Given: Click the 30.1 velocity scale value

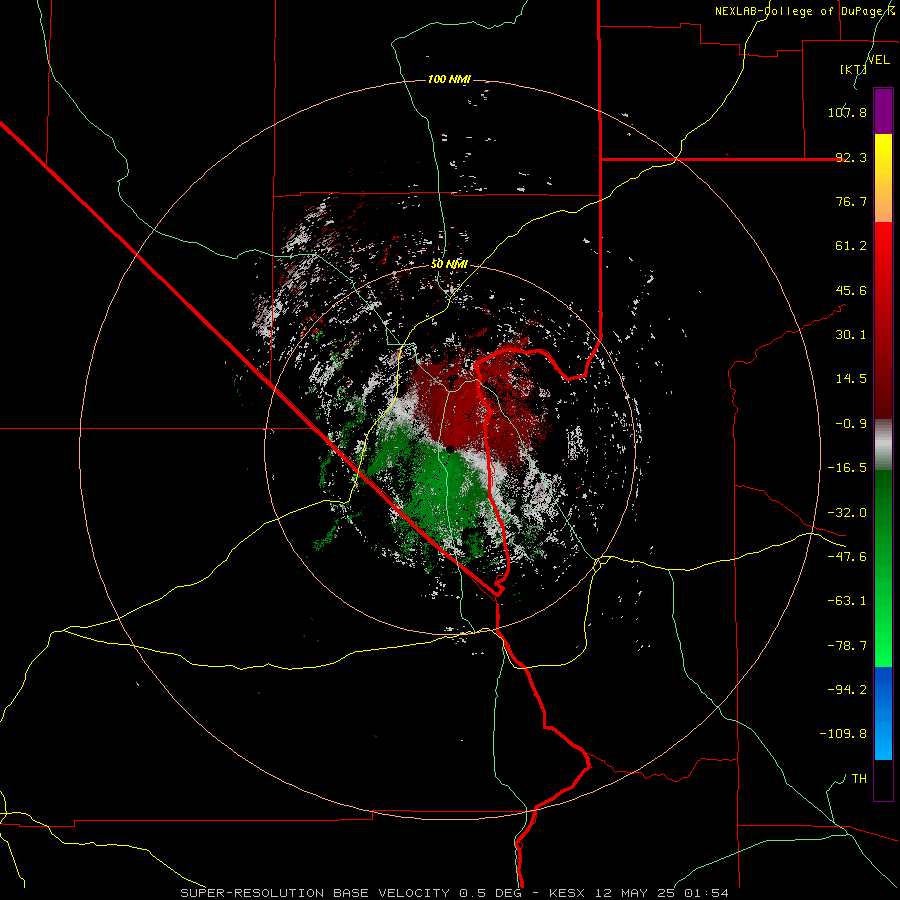Looking at the screenshot, I should click(x=851, y=335).
